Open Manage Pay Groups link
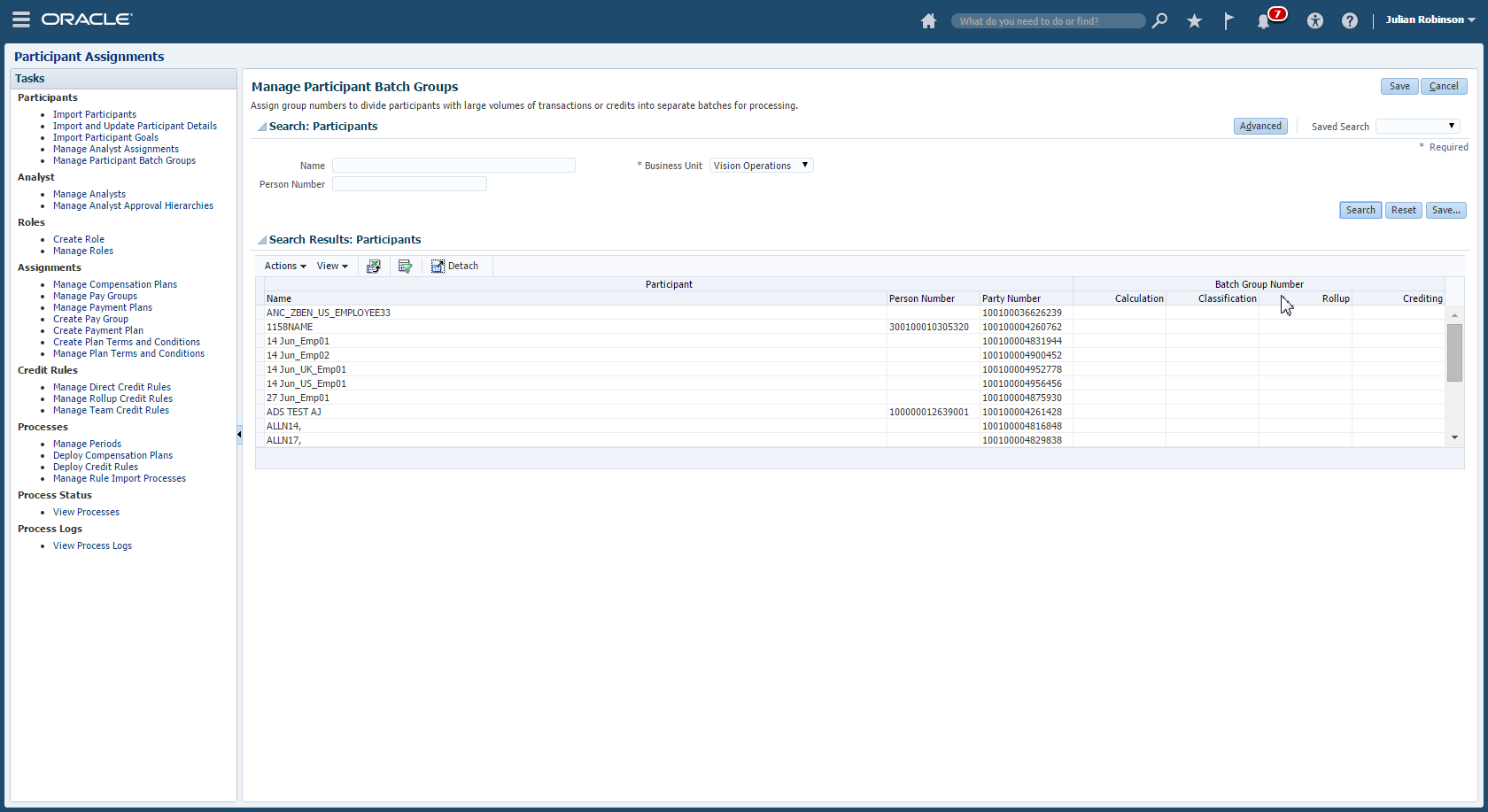1488x812 pixels. coord(95,296)
